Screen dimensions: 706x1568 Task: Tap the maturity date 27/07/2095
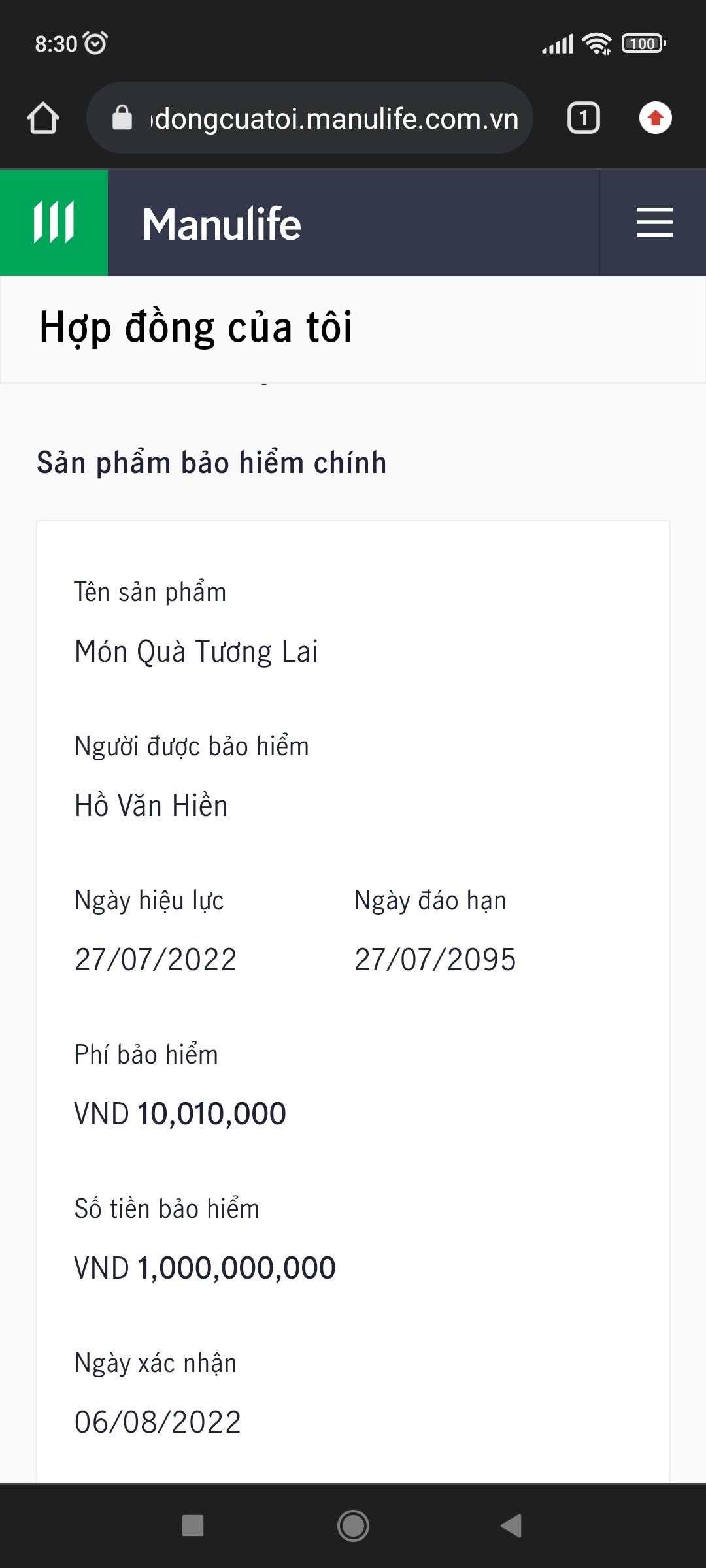pos(435,960)
